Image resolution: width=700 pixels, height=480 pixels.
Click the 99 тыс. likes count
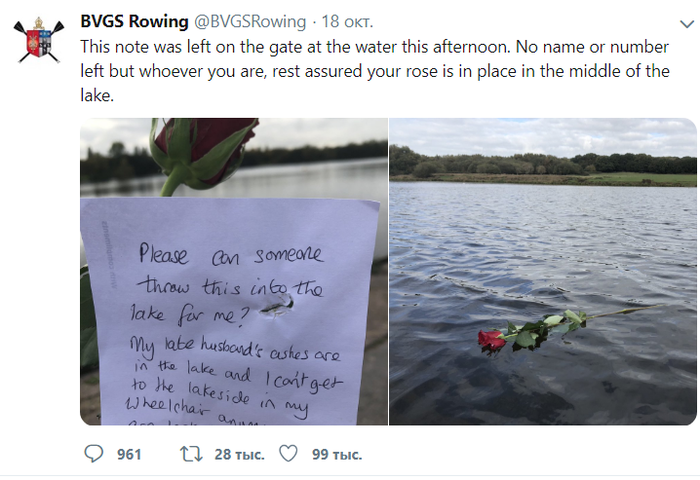click(336, 454)
